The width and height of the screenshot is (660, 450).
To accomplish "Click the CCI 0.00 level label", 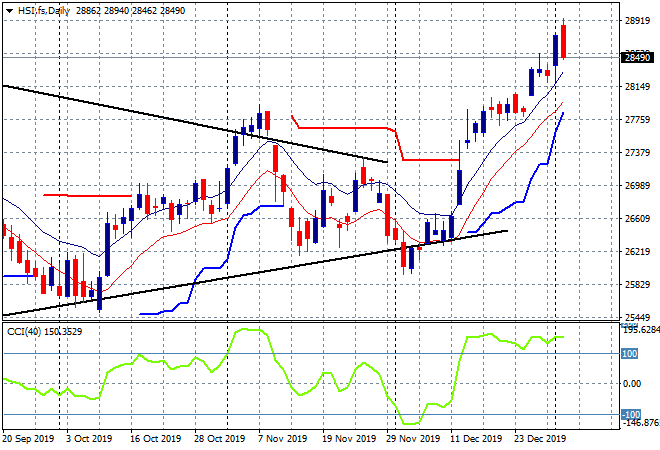I will click(632, 383).
